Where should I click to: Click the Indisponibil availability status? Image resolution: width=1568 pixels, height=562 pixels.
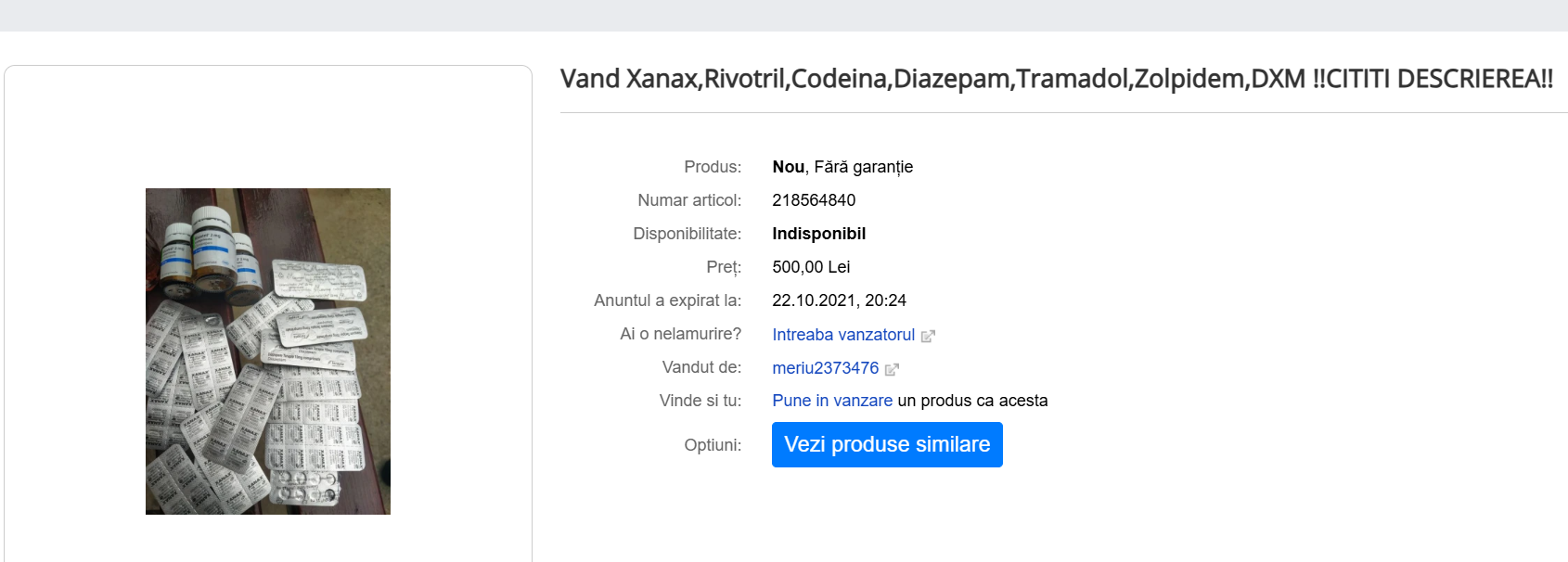pos(818,234)
